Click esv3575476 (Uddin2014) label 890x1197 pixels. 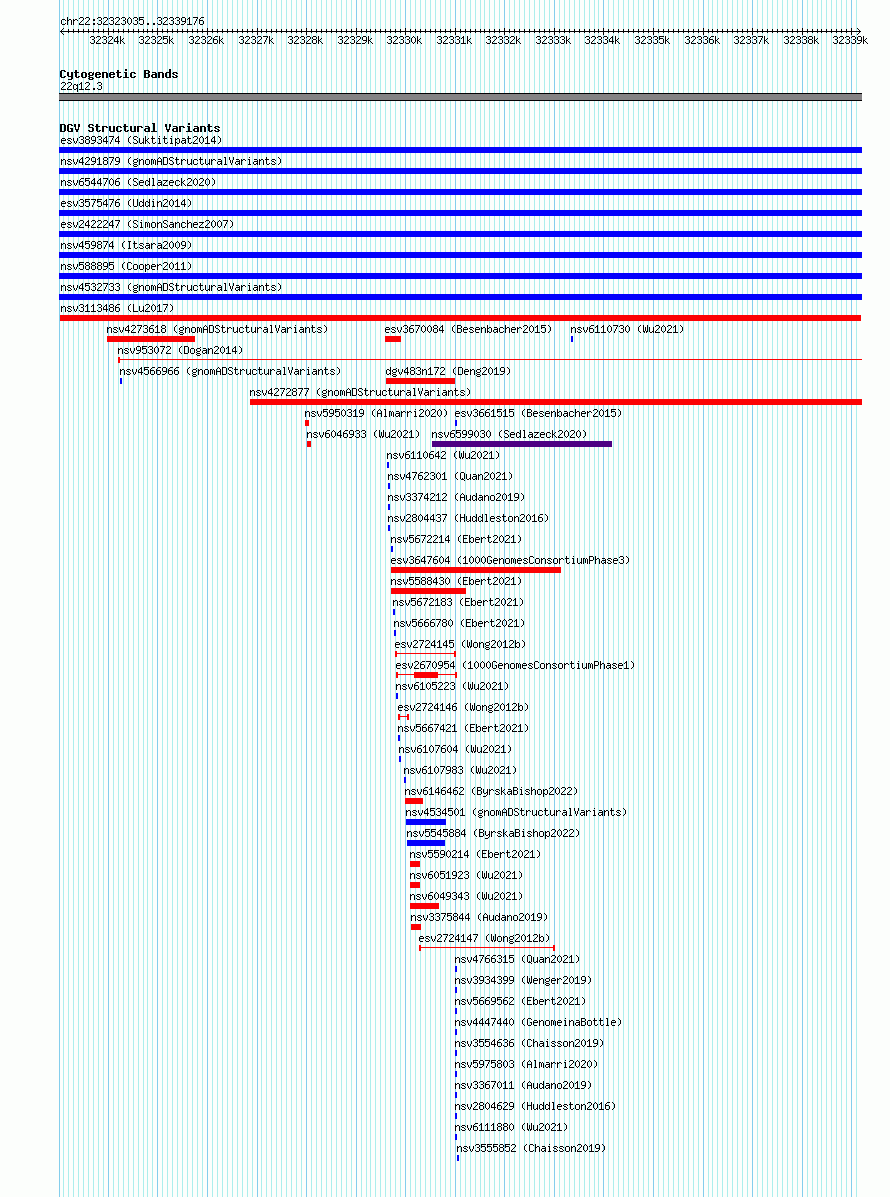coord(126,203)
